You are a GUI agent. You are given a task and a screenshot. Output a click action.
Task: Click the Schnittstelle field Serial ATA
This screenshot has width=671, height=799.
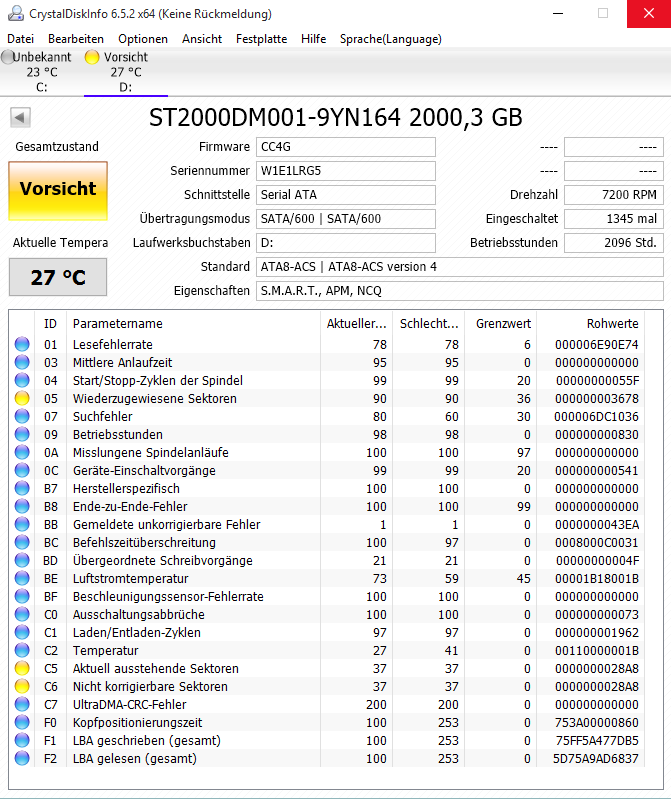pyautogui.click(x=346, y=195)
